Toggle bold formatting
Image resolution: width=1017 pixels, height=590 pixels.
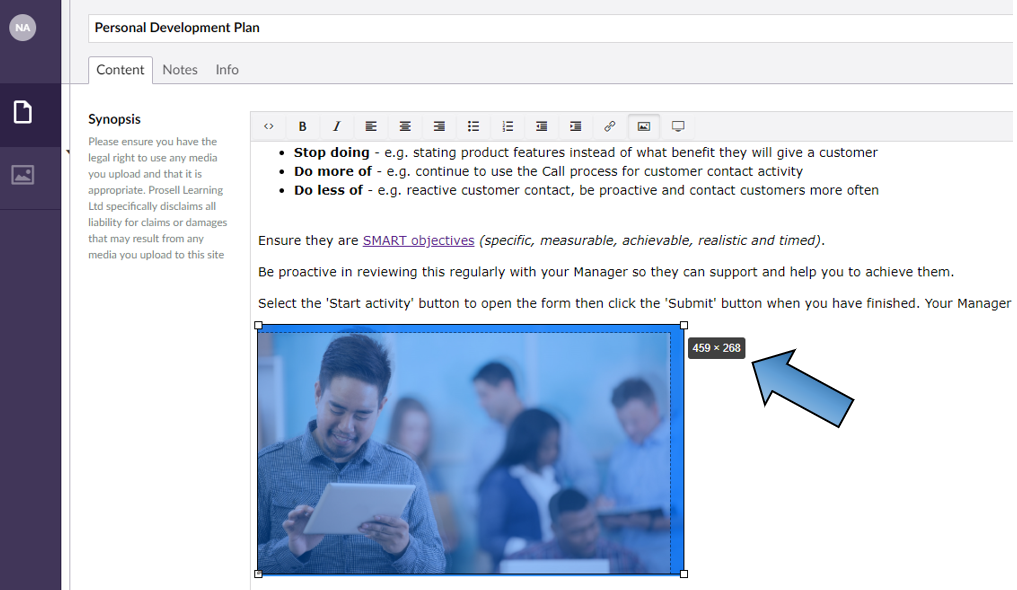point(302,126)
